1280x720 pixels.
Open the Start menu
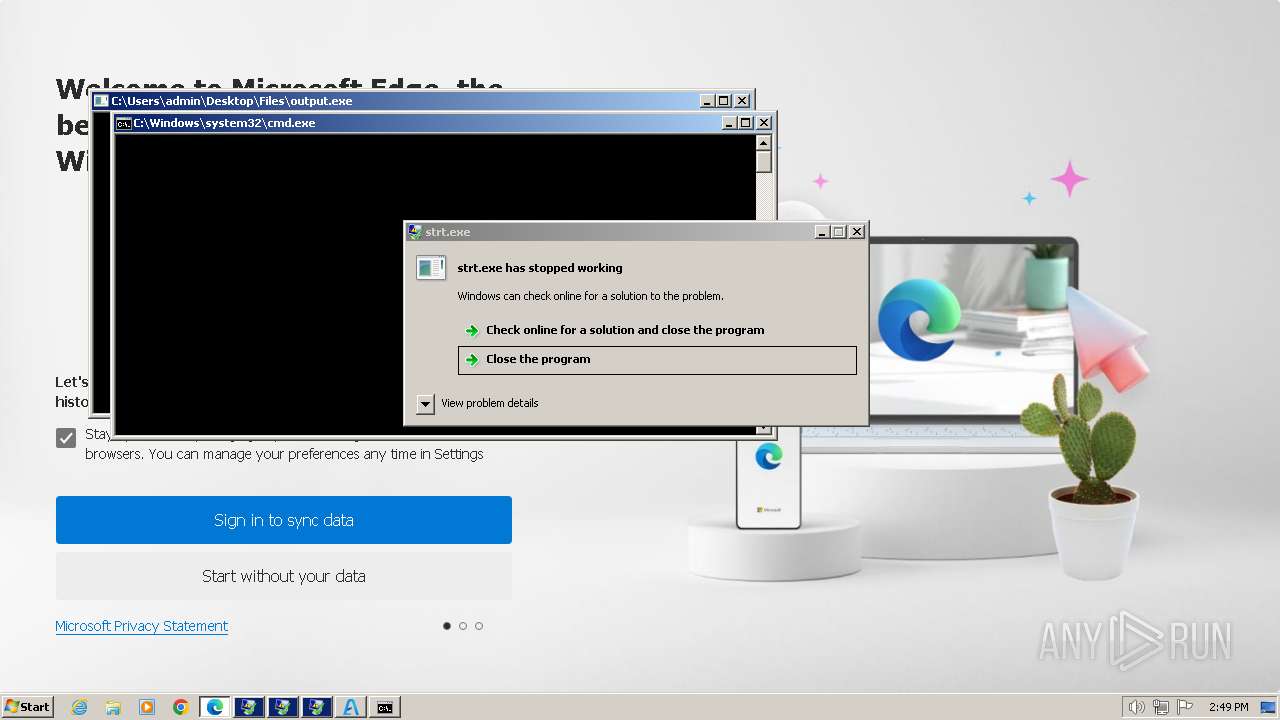[28, 707]
